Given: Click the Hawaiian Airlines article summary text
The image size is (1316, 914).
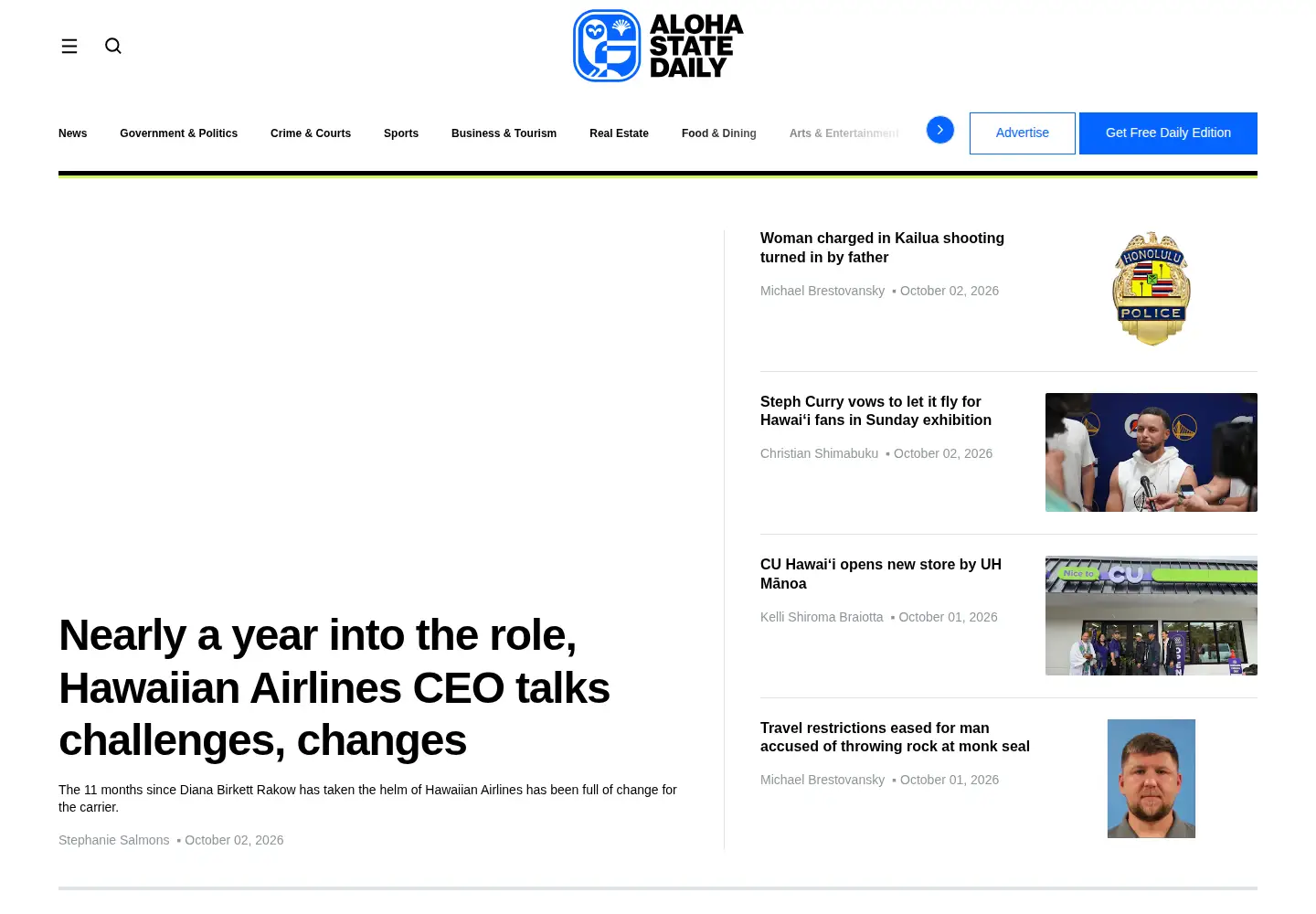Looking at the screenshot, I should pos(367,798).
